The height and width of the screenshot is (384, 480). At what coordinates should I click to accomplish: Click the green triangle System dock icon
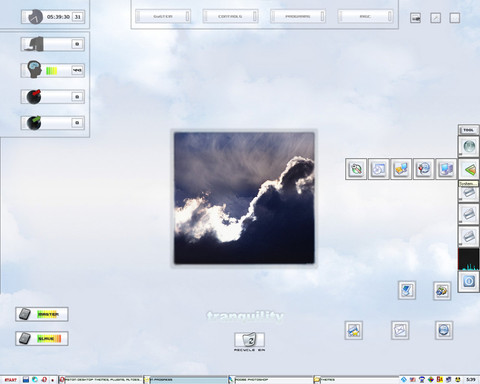pyautogui.click(x=469, y=170)
